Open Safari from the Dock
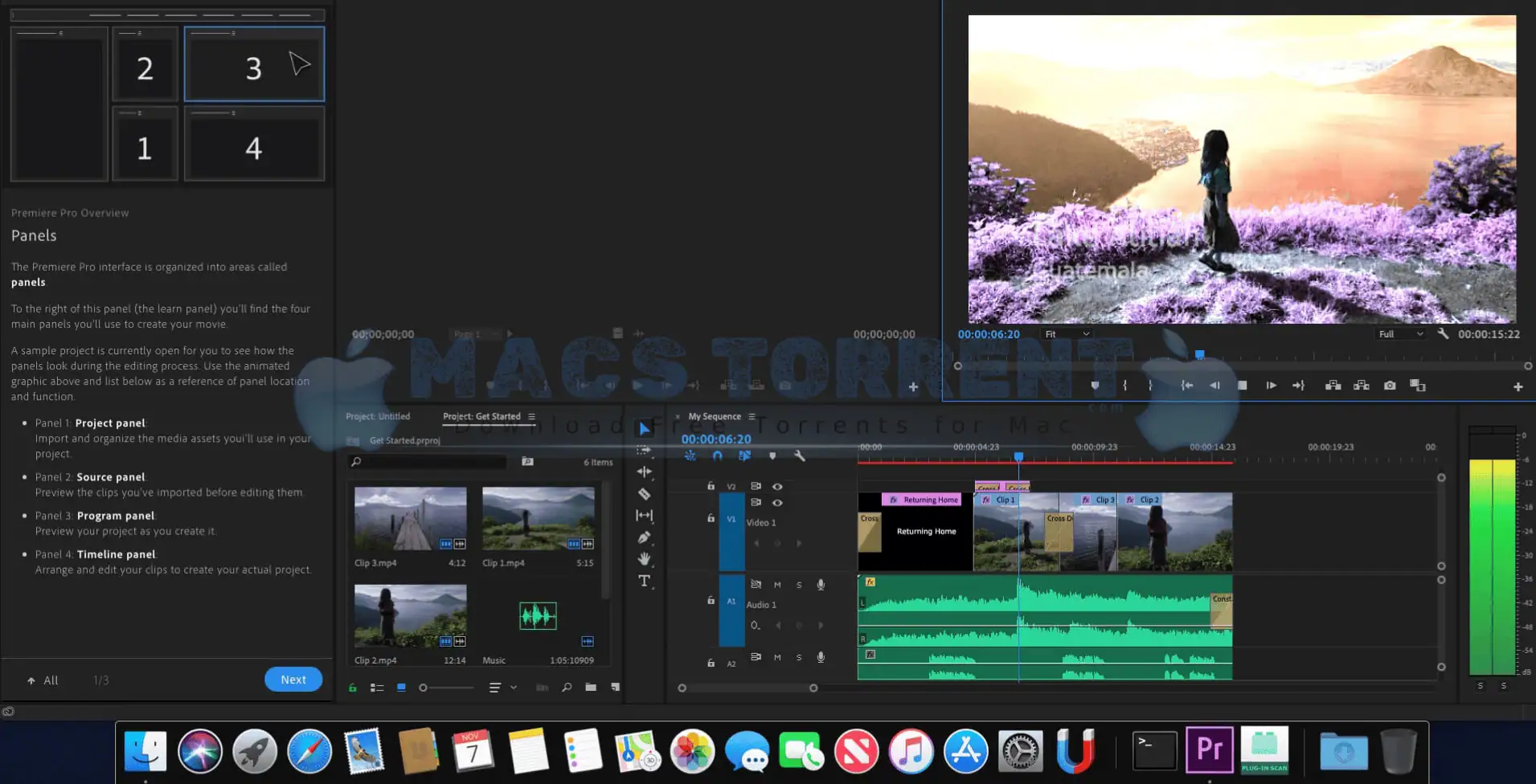Screen dimensions: 1536x784 point(309,752)
